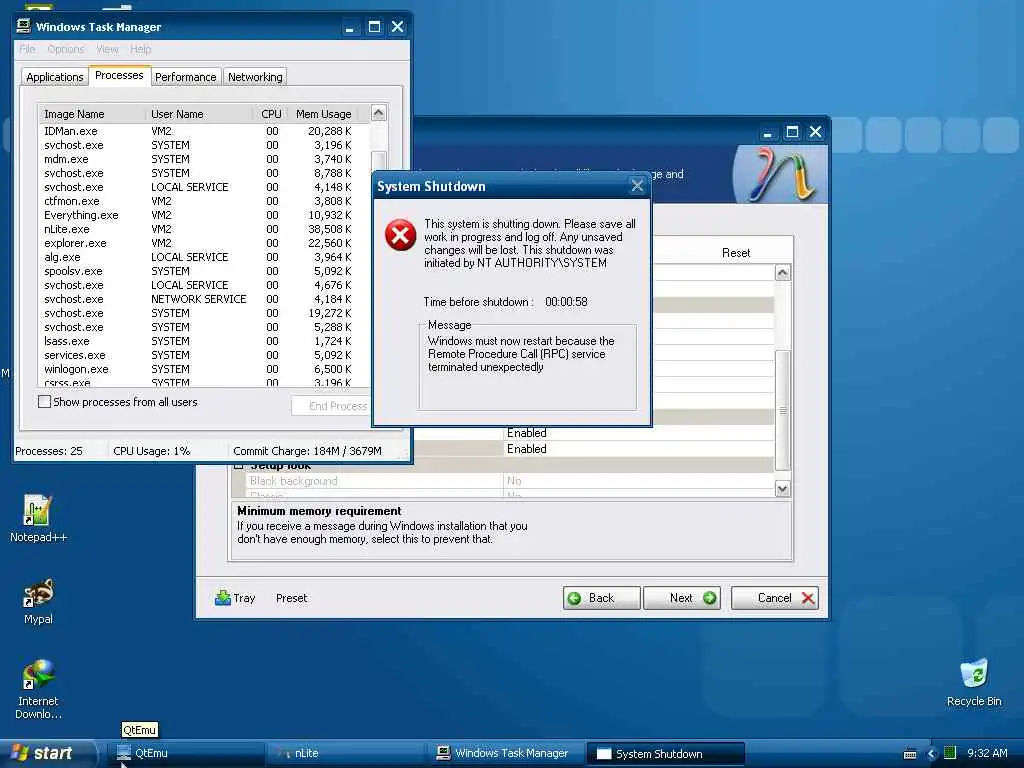Click the CPU Usage status bar entry
Image resolution: width=1024 pixels, height=768 pixels.
pyautogui.click(x=152, y=451)
